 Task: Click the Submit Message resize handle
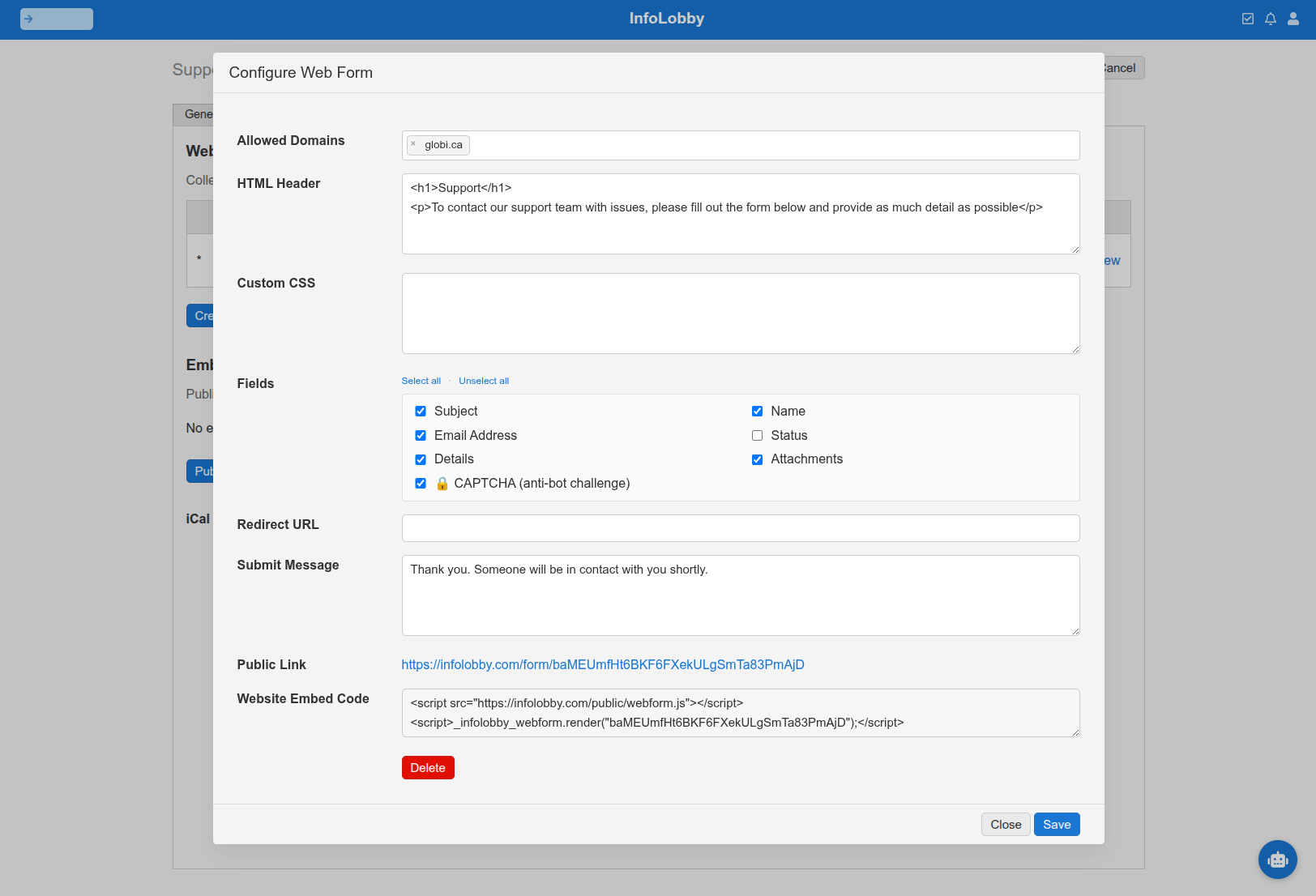point(1075,631)
